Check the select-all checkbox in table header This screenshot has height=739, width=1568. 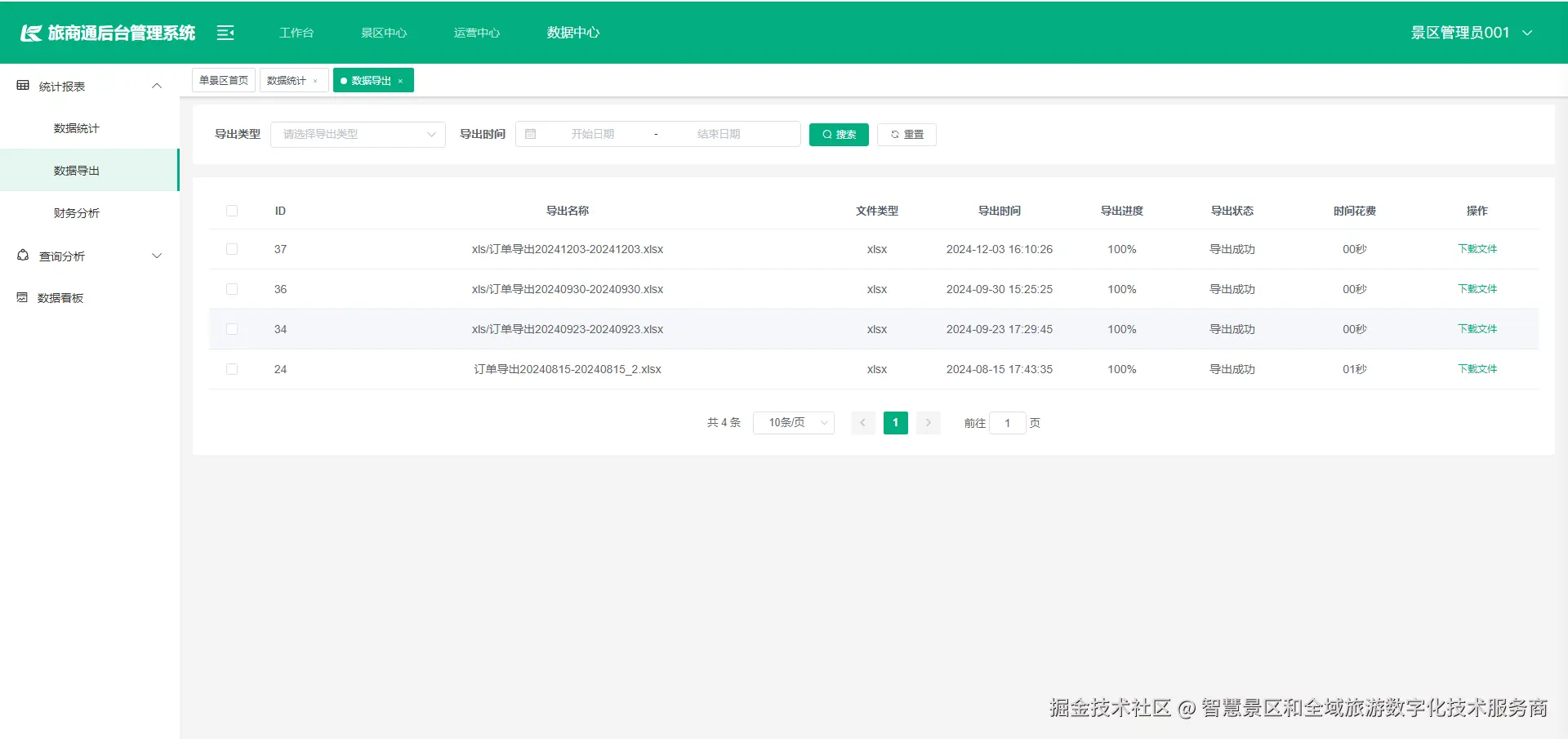point(232,210)
